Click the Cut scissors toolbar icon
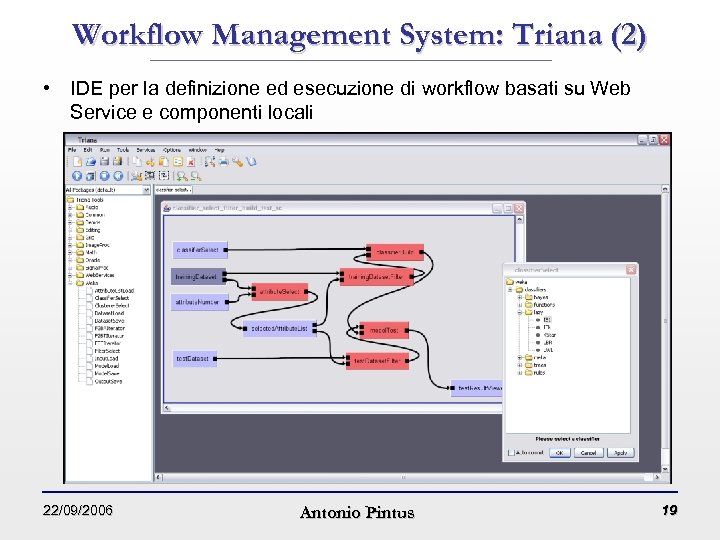The height and width of the screenshot is (540, 720). pyautogui.click(x=150, y=162)
